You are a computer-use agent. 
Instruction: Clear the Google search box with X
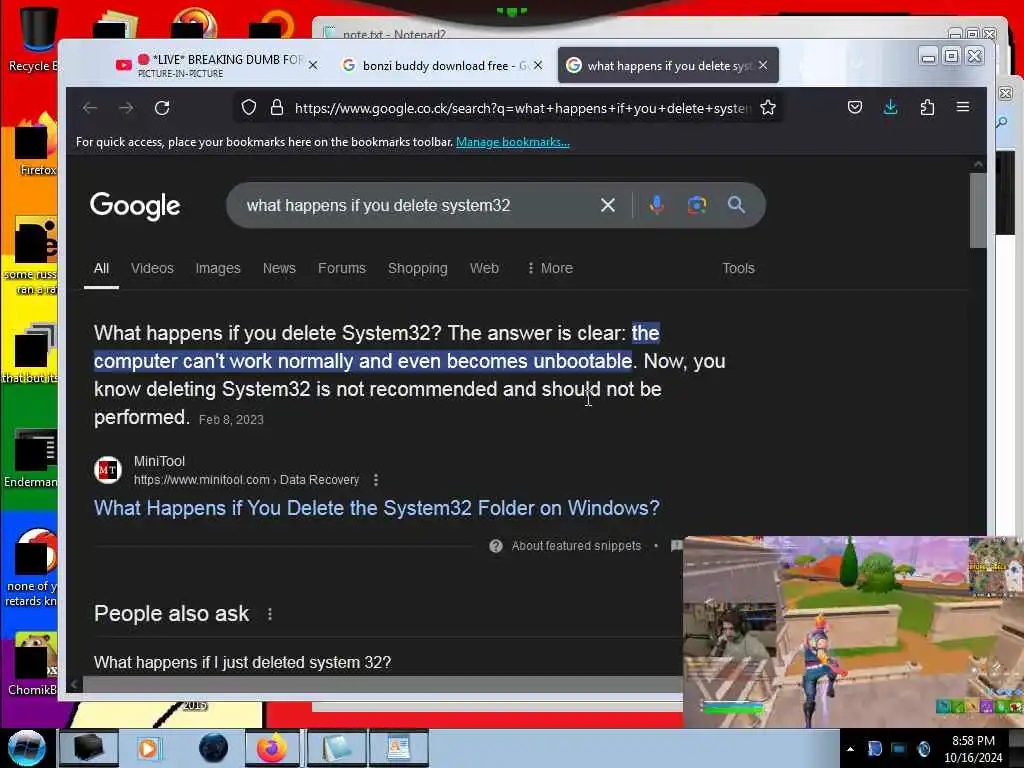608,205
